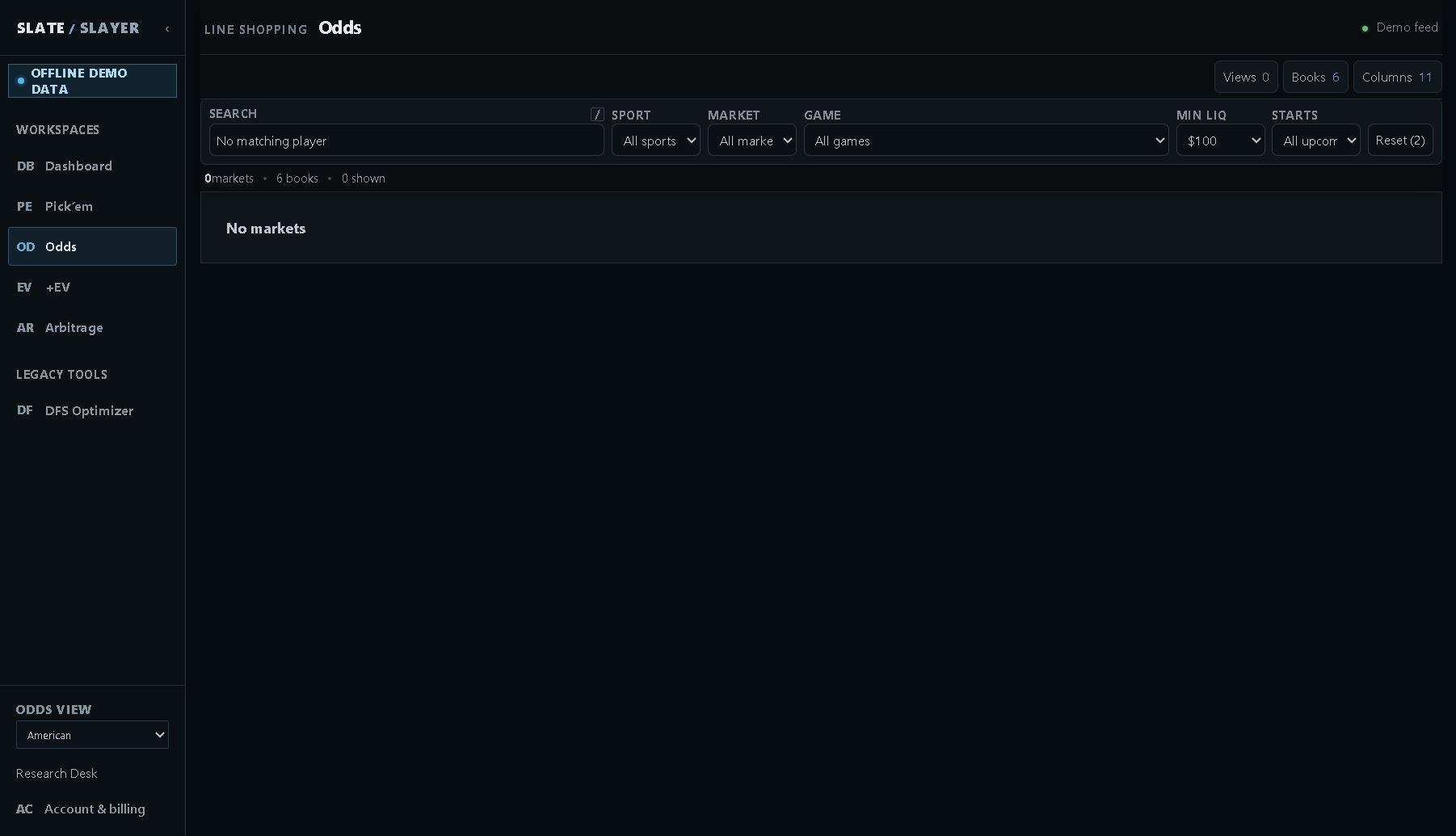
Task: Click the '0 shown' count text
Action: click(364, 179)
